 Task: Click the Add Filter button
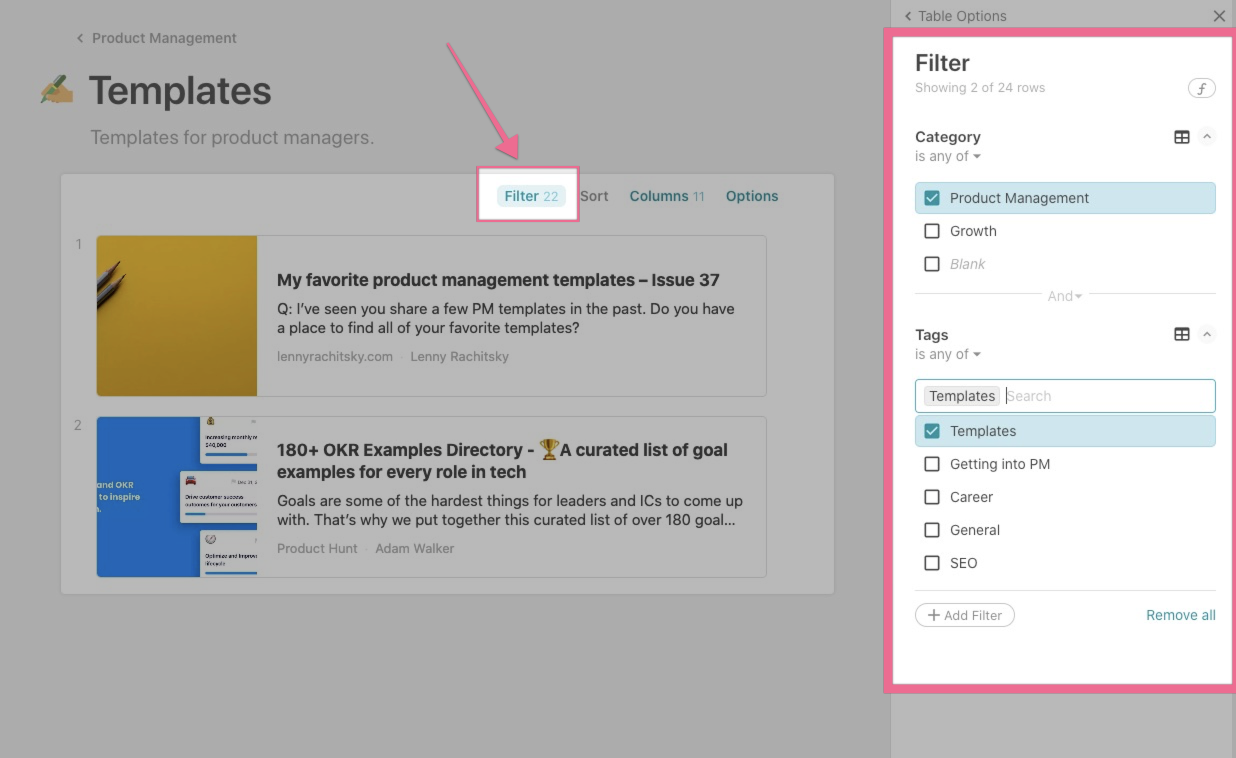[964, 615]
